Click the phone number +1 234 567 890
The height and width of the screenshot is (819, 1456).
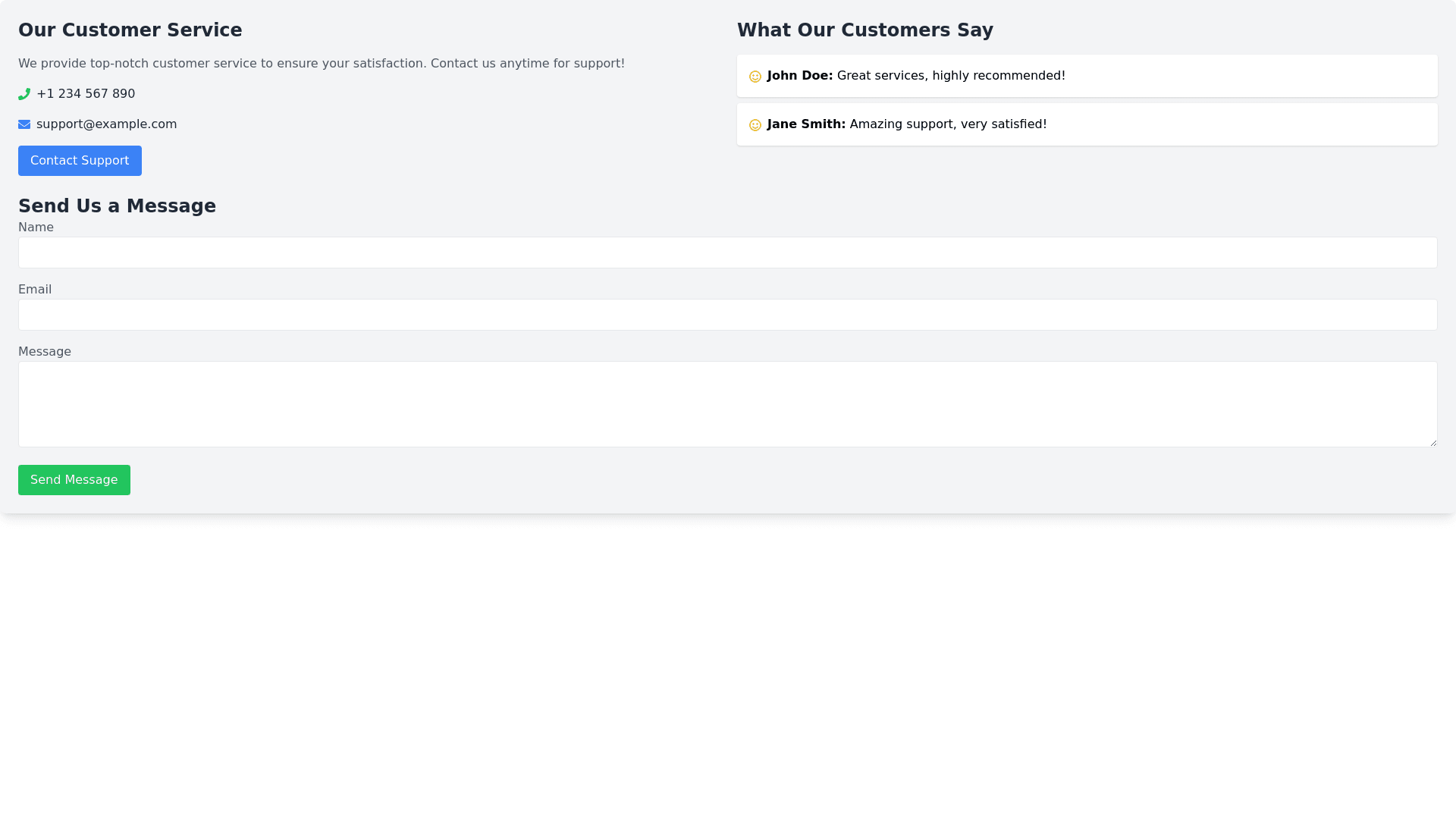click(x=86, y=94)
